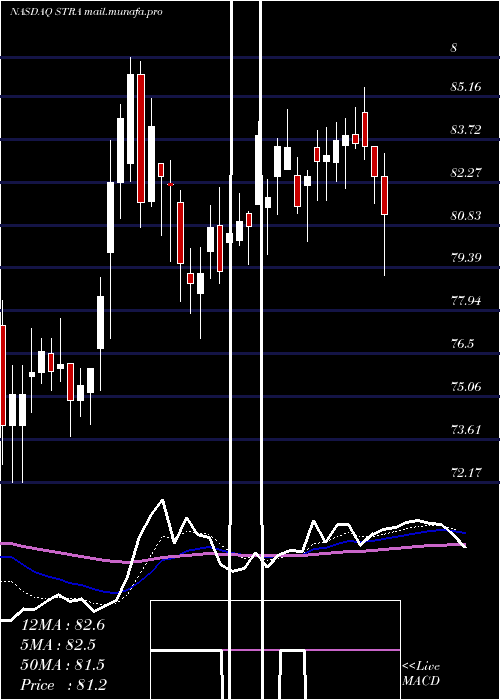Click the 'NASDAQ STRA mail.munafa.pro' chart title

tap(86, 12)
